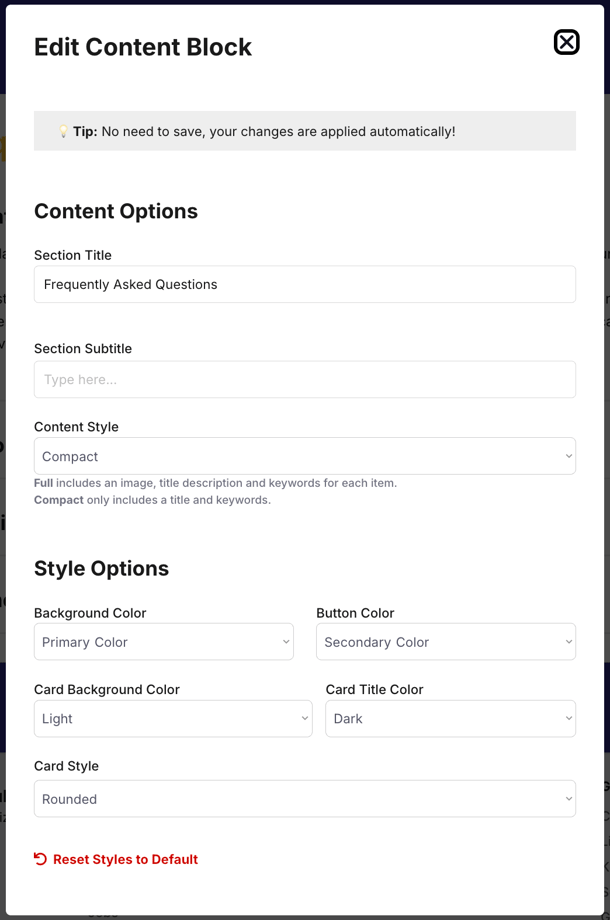Click the chevron of Card Background Color select
This screenshot has height=920, width=610.
[305, 719]
